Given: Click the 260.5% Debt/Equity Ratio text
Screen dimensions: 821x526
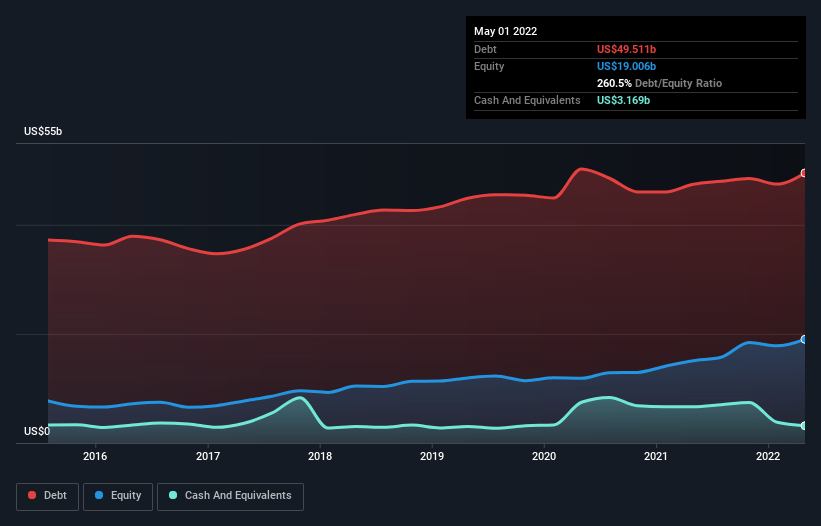Looking at the screenshot, I should pyautogui.click(x=659, y=83).
